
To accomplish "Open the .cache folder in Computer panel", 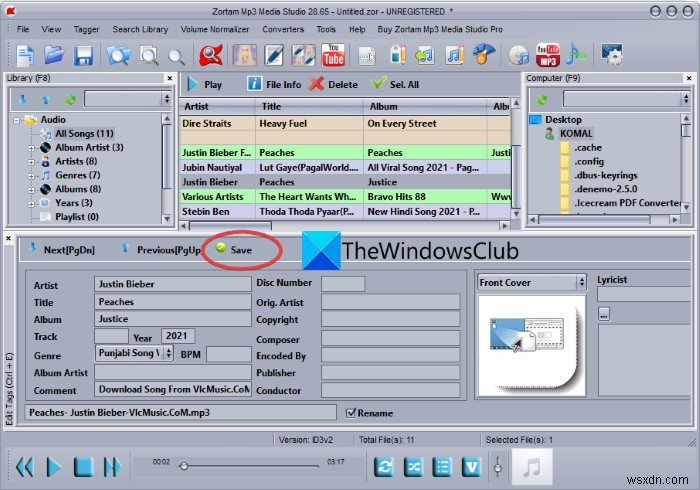I will (588, 148).
